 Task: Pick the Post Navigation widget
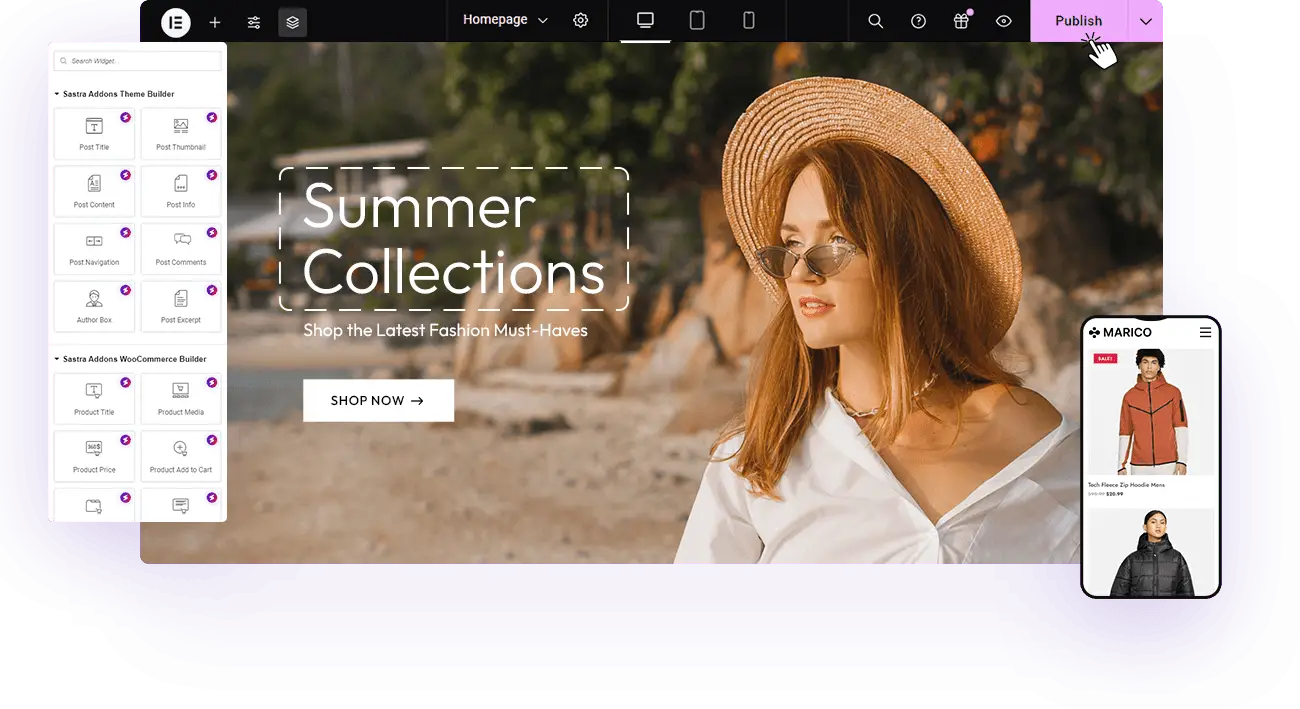94,248
